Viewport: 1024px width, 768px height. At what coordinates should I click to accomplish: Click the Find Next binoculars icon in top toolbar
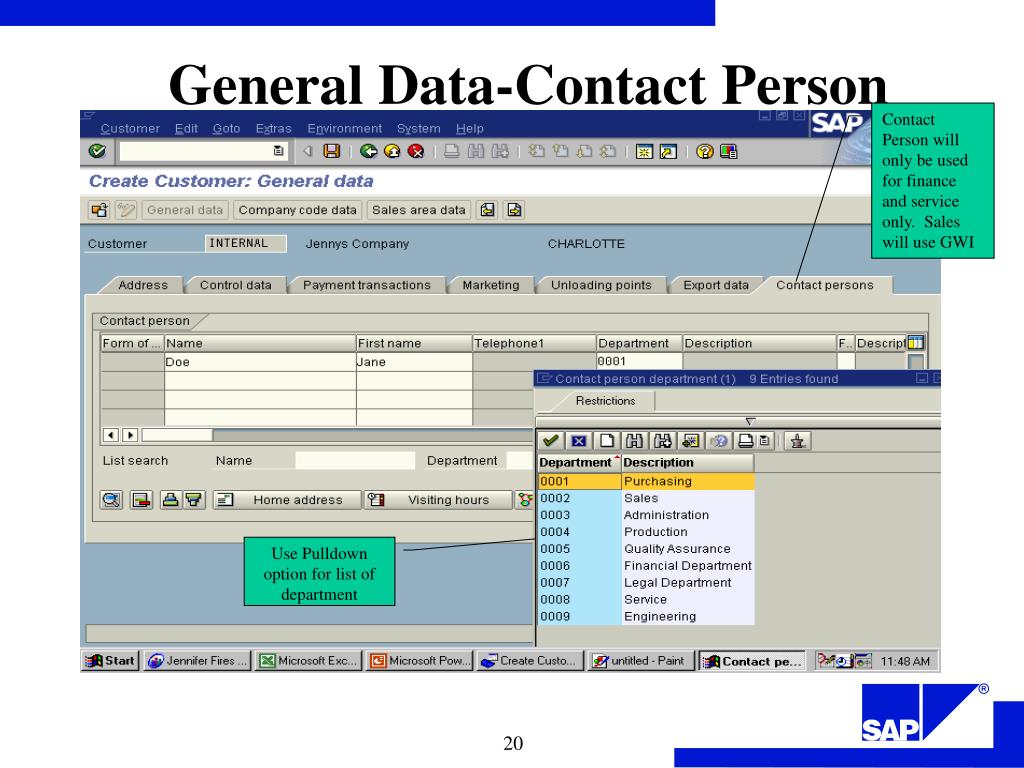[500, 152]
